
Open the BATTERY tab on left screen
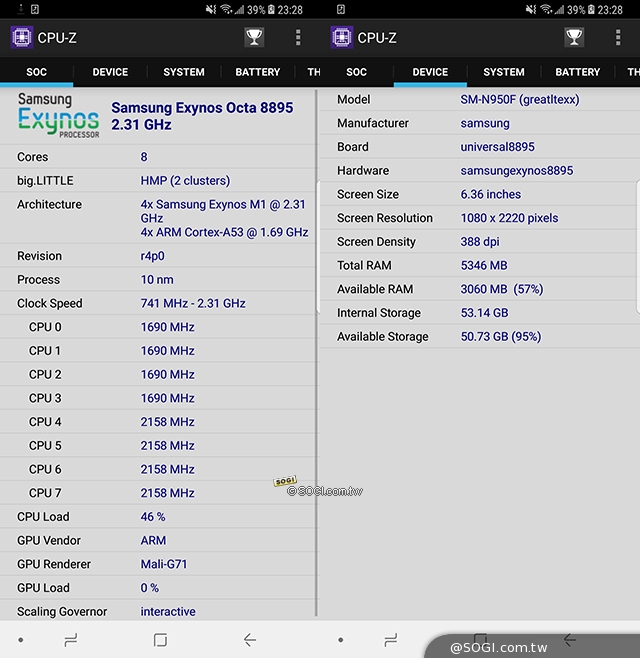coord(258,72)
